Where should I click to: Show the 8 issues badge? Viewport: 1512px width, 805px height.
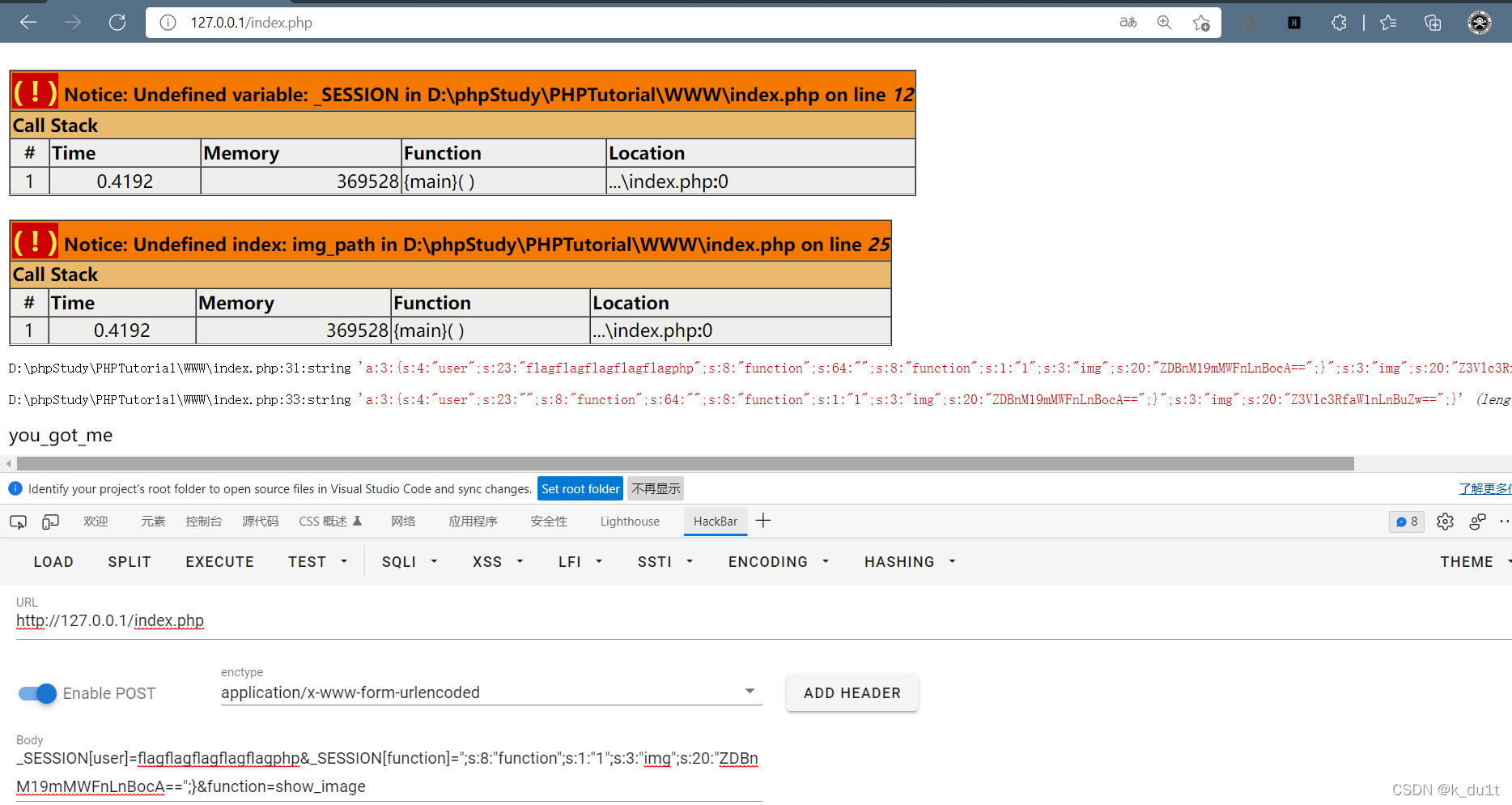click(x=1407, y=522)
